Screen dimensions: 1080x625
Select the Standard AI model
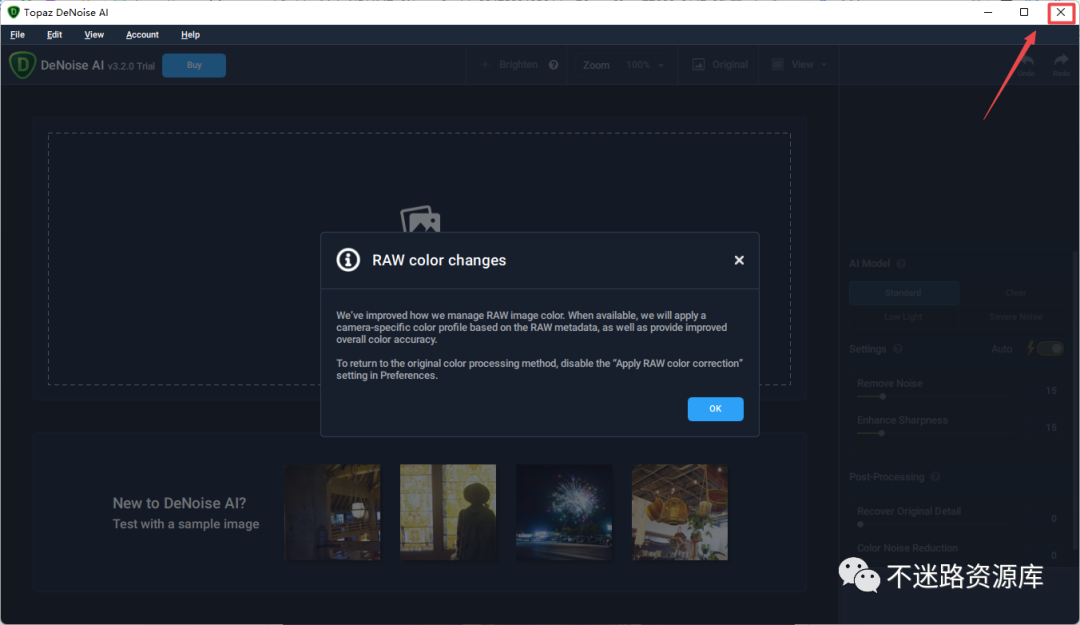903,293
